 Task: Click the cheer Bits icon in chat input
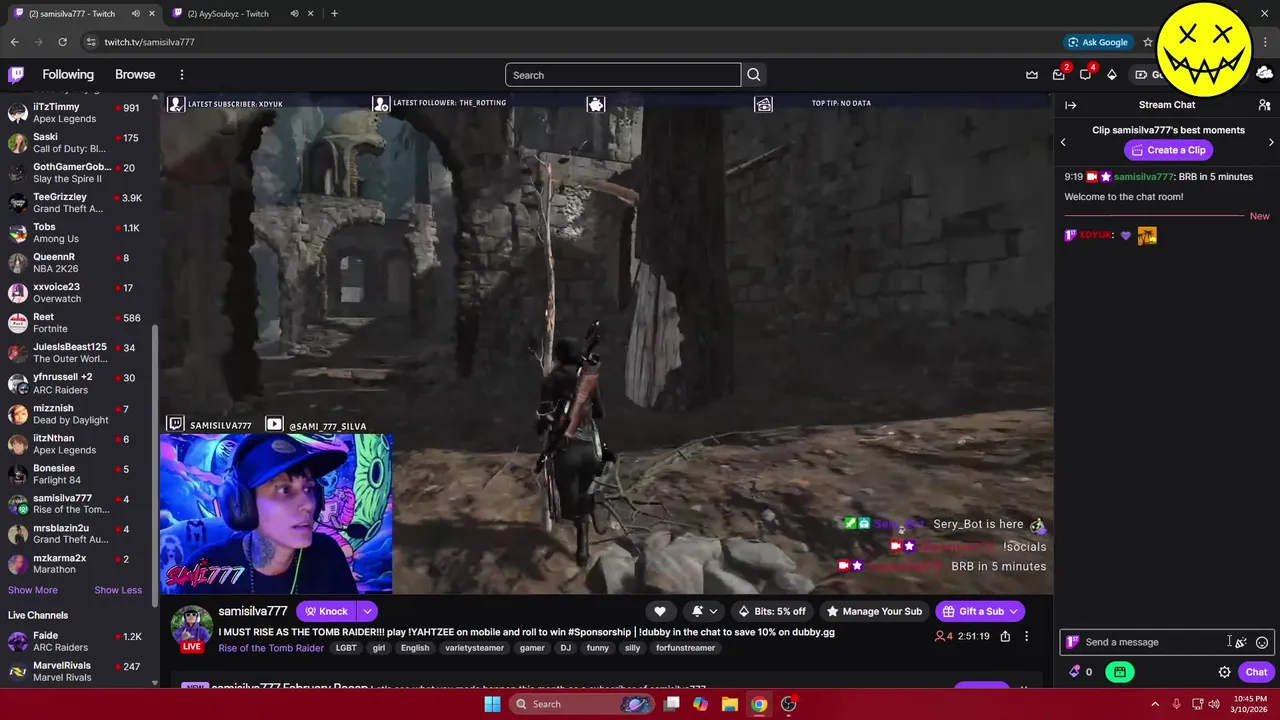tap(1241, 642)
